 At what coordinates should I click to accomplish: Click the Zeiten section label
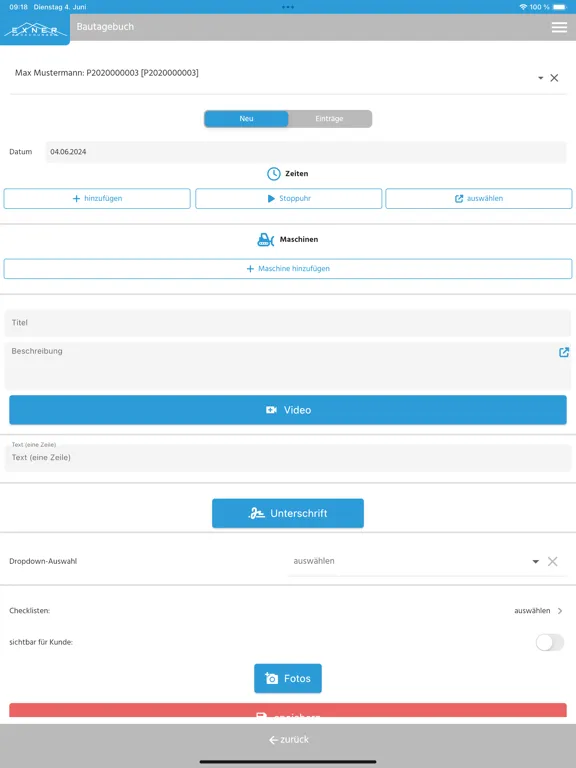pos(296,174)
